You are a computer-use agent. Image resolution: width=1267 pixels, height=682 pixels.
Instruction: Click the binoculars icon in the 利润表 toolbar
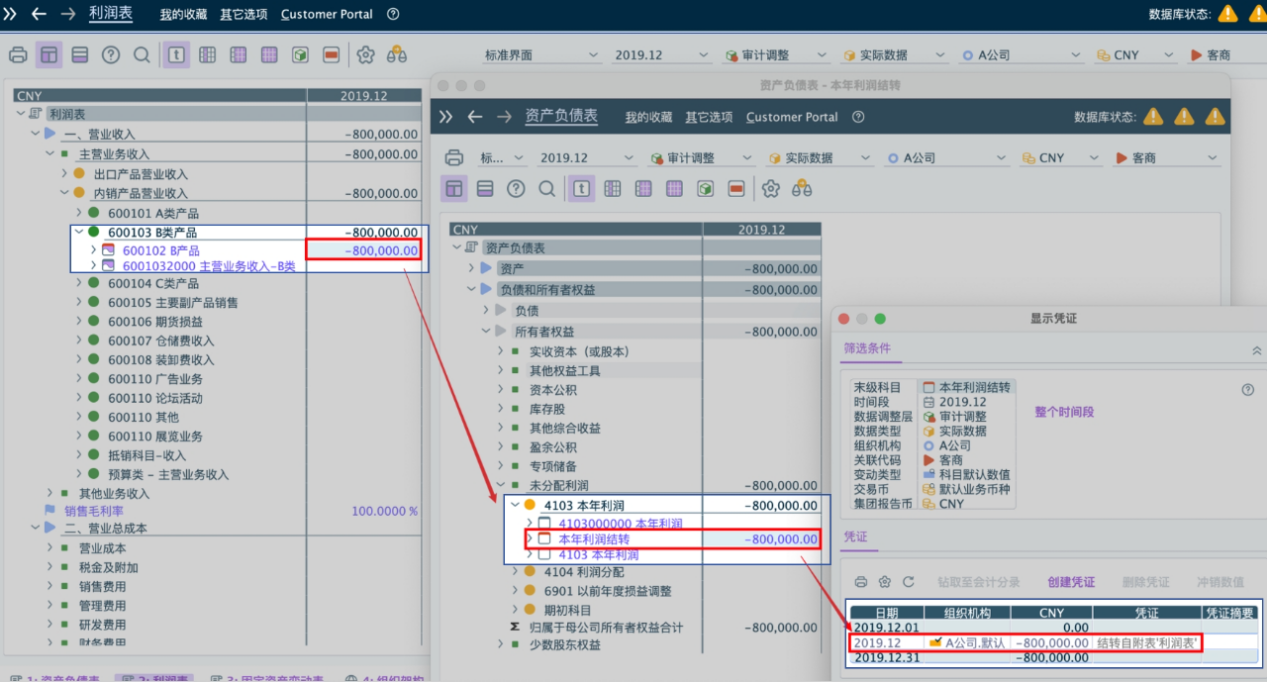pyautogui.click(x=397, y=55)
